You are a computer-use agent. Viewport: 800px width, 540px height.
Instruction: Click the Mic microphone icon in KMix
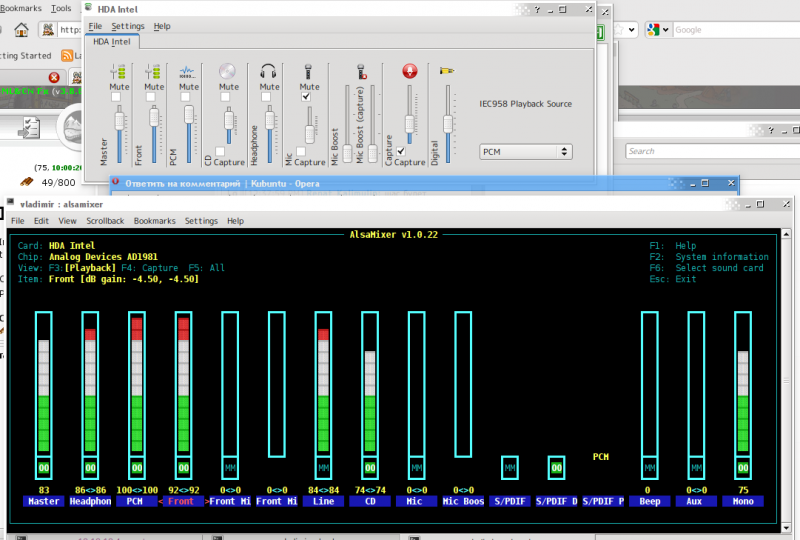(308, 71)
